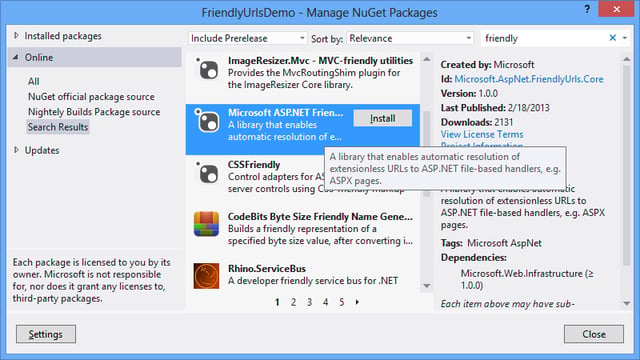Click the Tags: Microsoft AspNet text
Viewport: 640px width, 360px height.
(x=491, y=243)
